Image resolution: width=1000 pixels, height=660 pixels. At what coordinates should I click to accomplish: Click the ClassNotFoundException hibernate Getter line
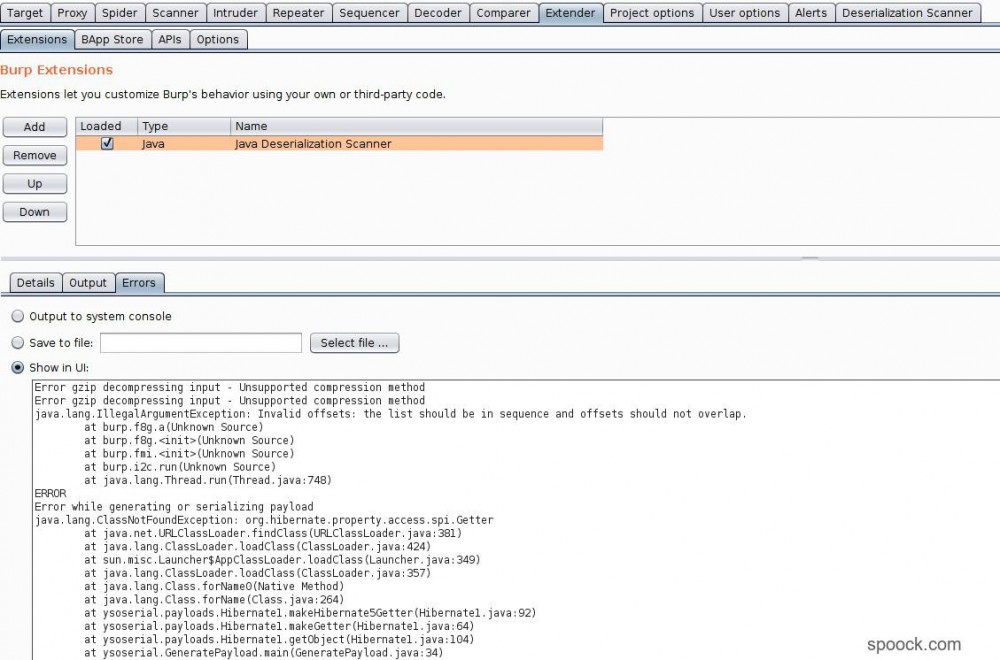pyautogui.click(x=264, y=520)
